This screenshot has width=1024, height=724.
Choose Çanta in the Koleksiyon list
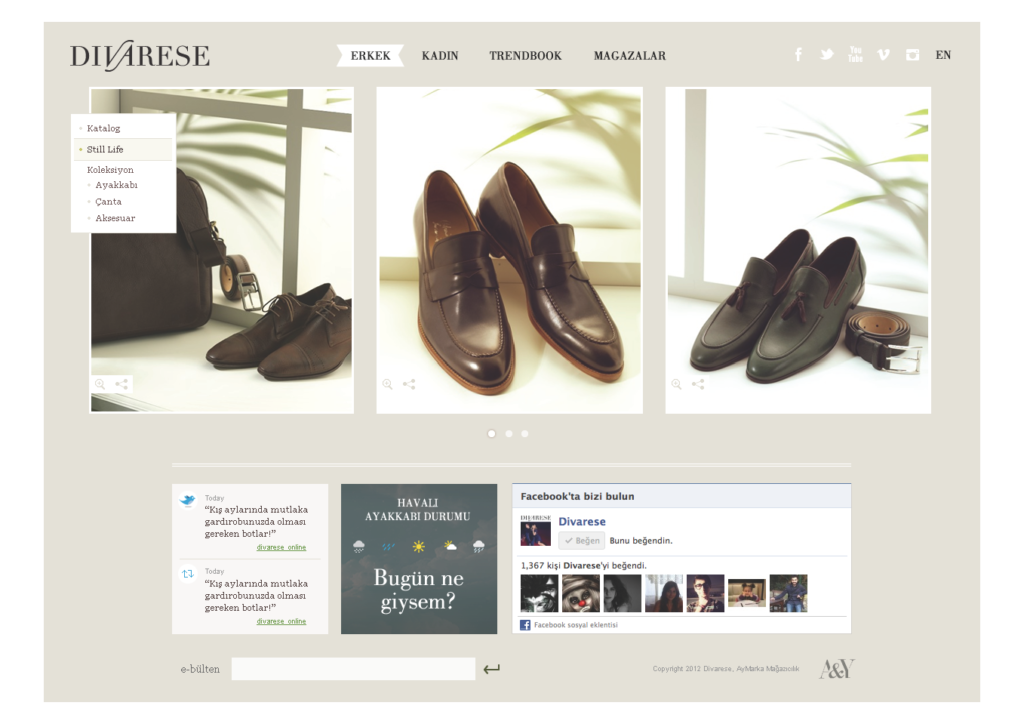click(108, 201)
